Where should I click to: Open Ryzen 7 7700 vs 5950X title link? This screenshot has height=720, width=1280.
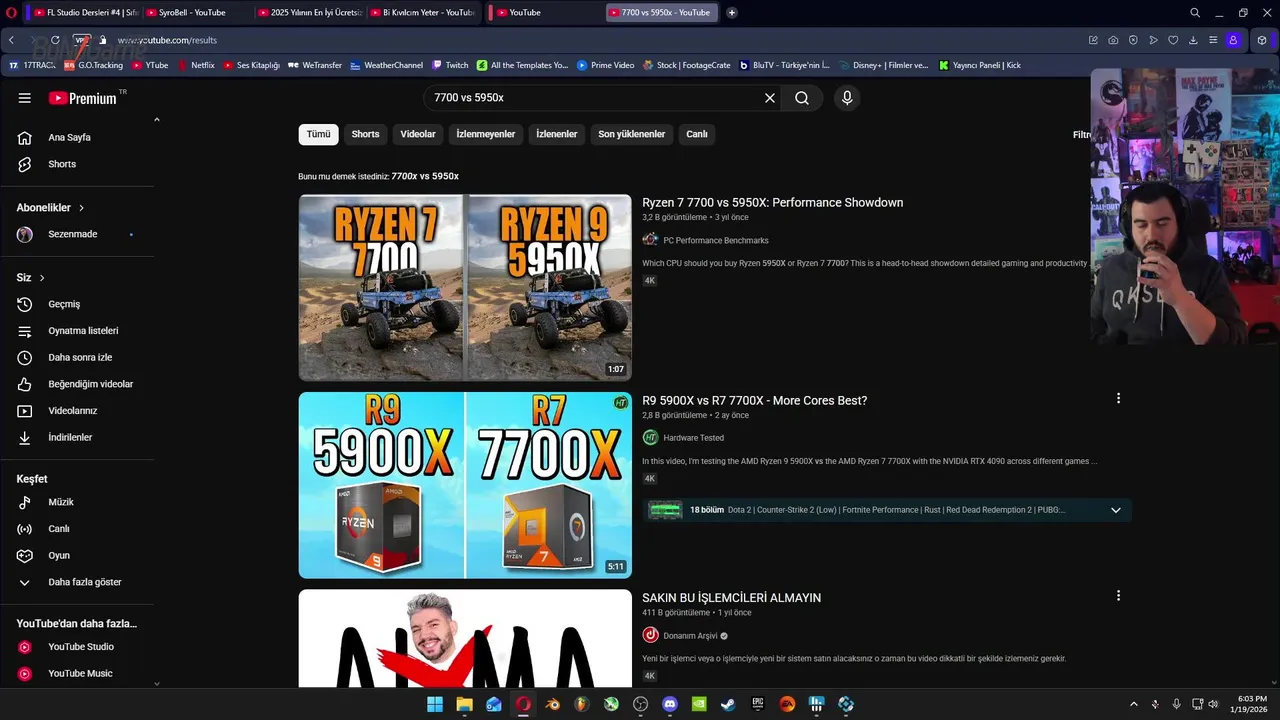pos(773,203)
